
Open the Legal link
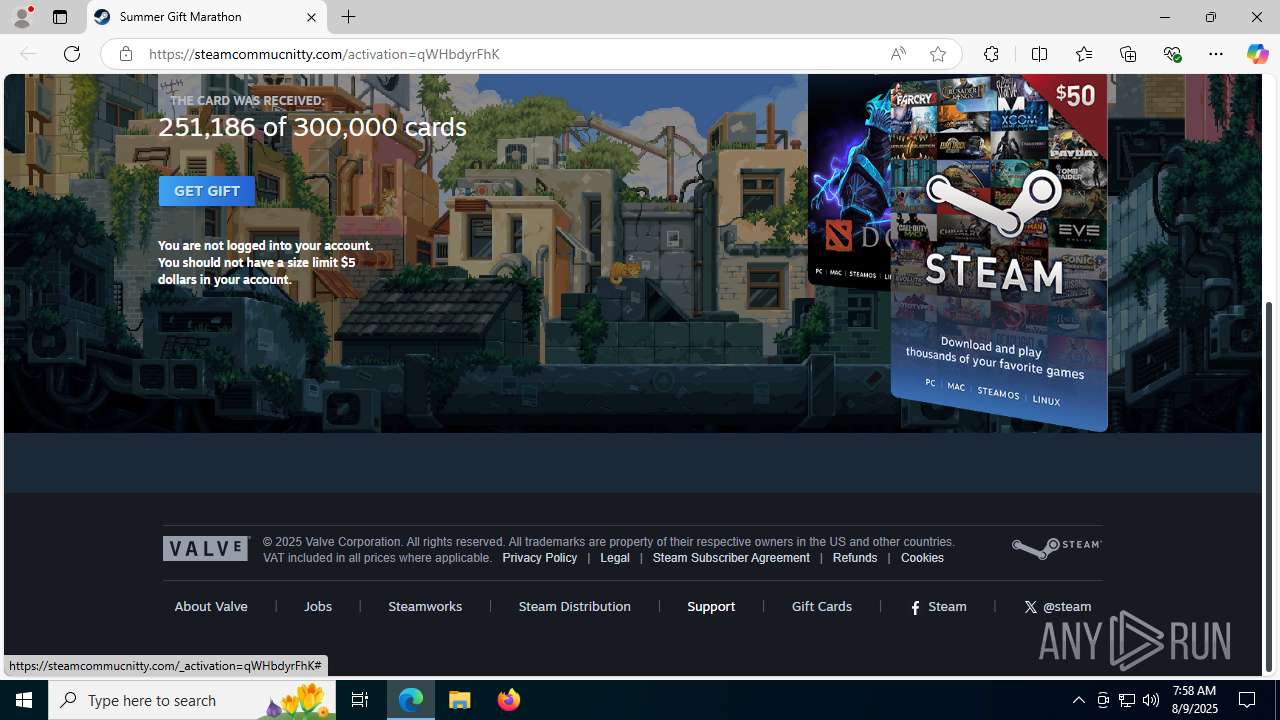[x=615, y=558]
